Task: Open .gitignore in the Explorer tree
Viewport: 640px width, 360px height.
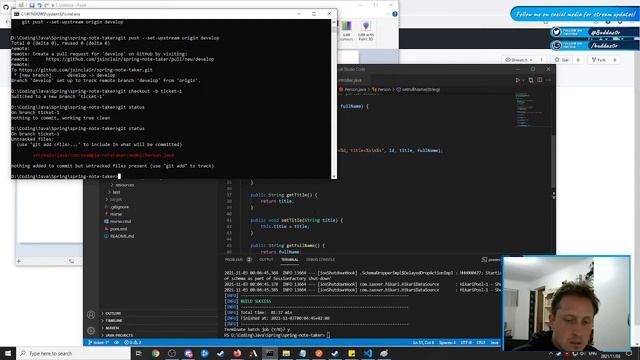Action: [x=119, y=207]
